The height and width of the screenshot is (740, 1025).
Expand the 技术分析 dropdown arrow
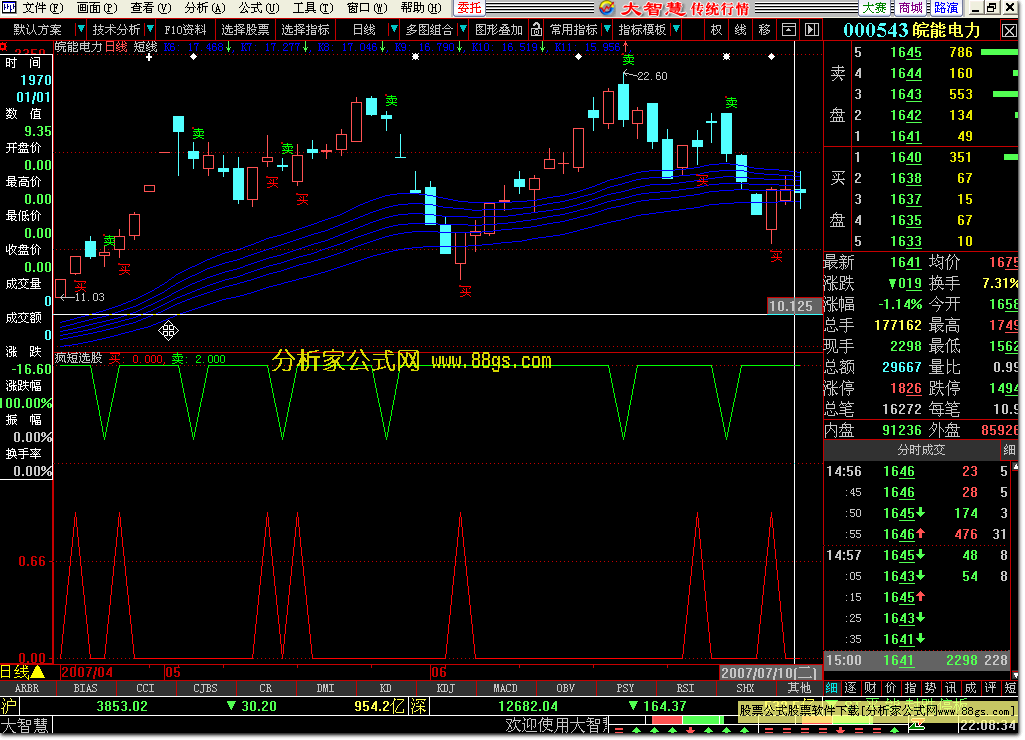coord(150,29)
